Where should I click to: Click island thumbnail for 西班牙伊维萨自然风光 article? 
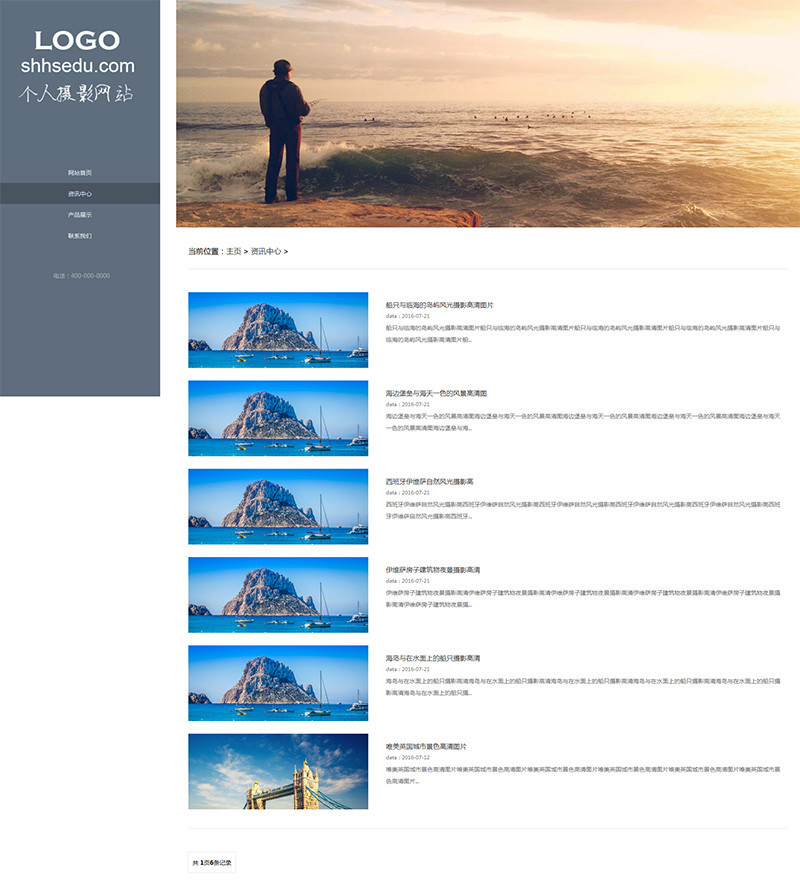click(x=278, y=506)
